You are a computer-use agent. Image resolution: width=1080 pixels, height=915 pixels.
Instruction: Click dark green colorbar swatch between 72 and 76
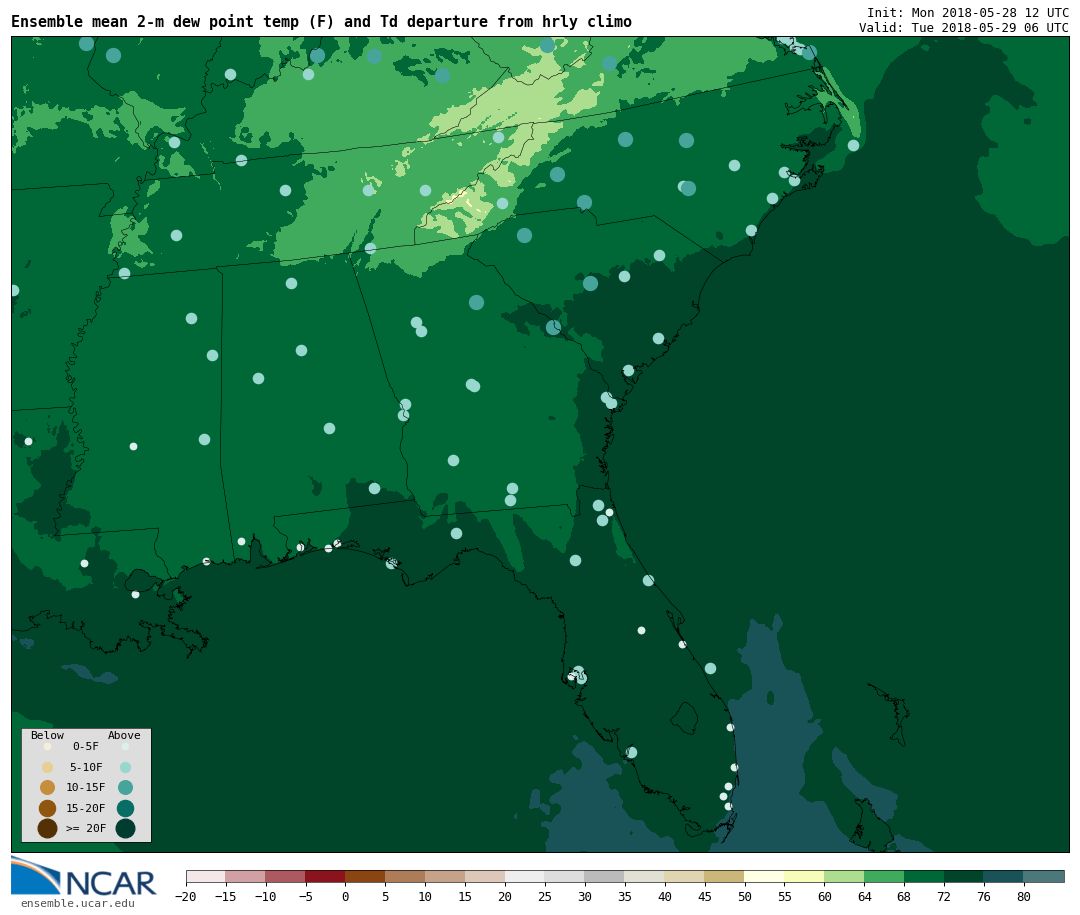coord(965,876)
